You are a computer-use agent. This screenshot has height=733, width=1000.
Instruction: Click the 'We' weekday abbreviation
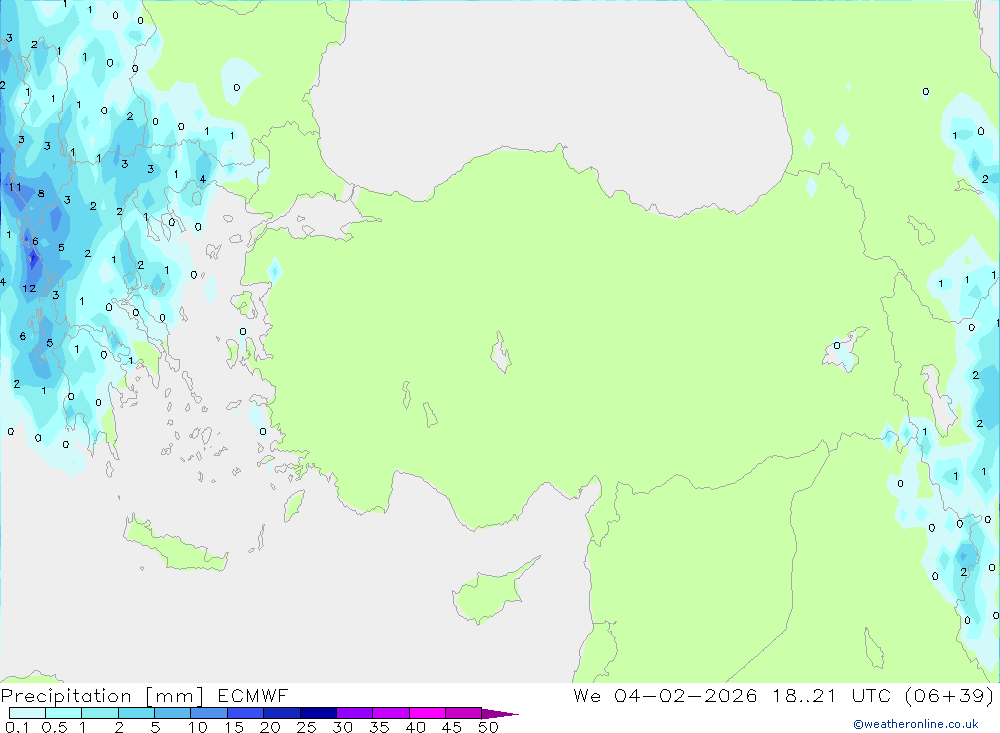tap(587, 695)
